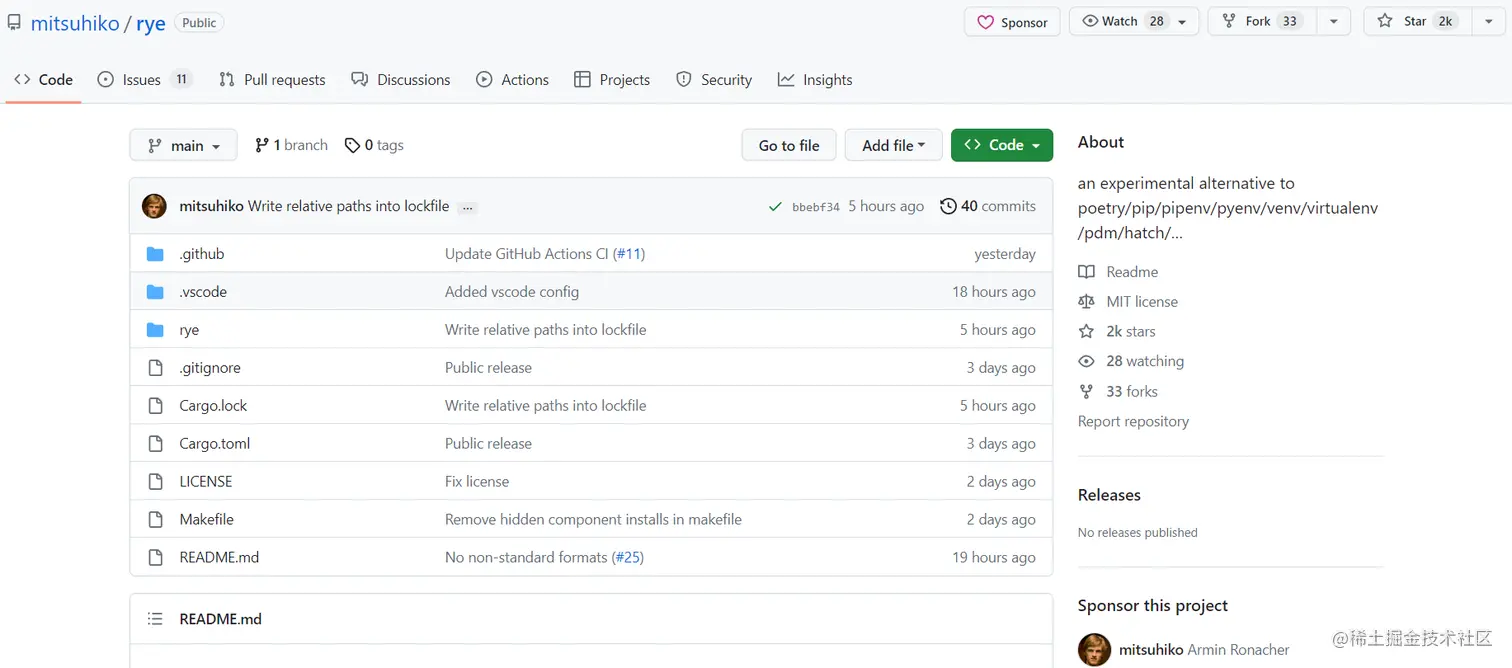1512x668 pixels.
Task: Click the heart icon in Sponsor button
Action: coord(985,22)
